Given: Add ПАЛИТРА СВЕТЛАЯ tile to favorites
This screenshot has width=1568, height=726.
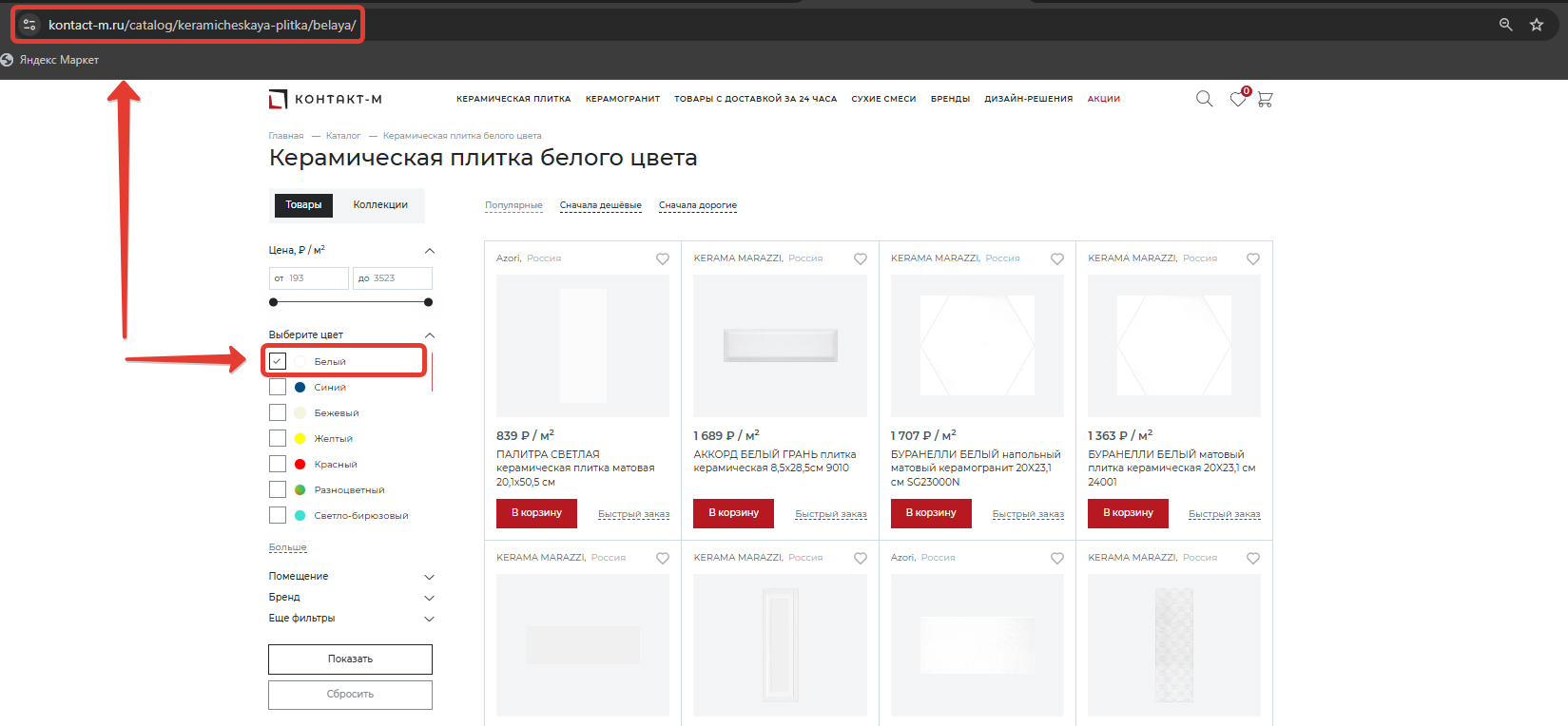Looking at the screenshot, I should tap(663, 258).
